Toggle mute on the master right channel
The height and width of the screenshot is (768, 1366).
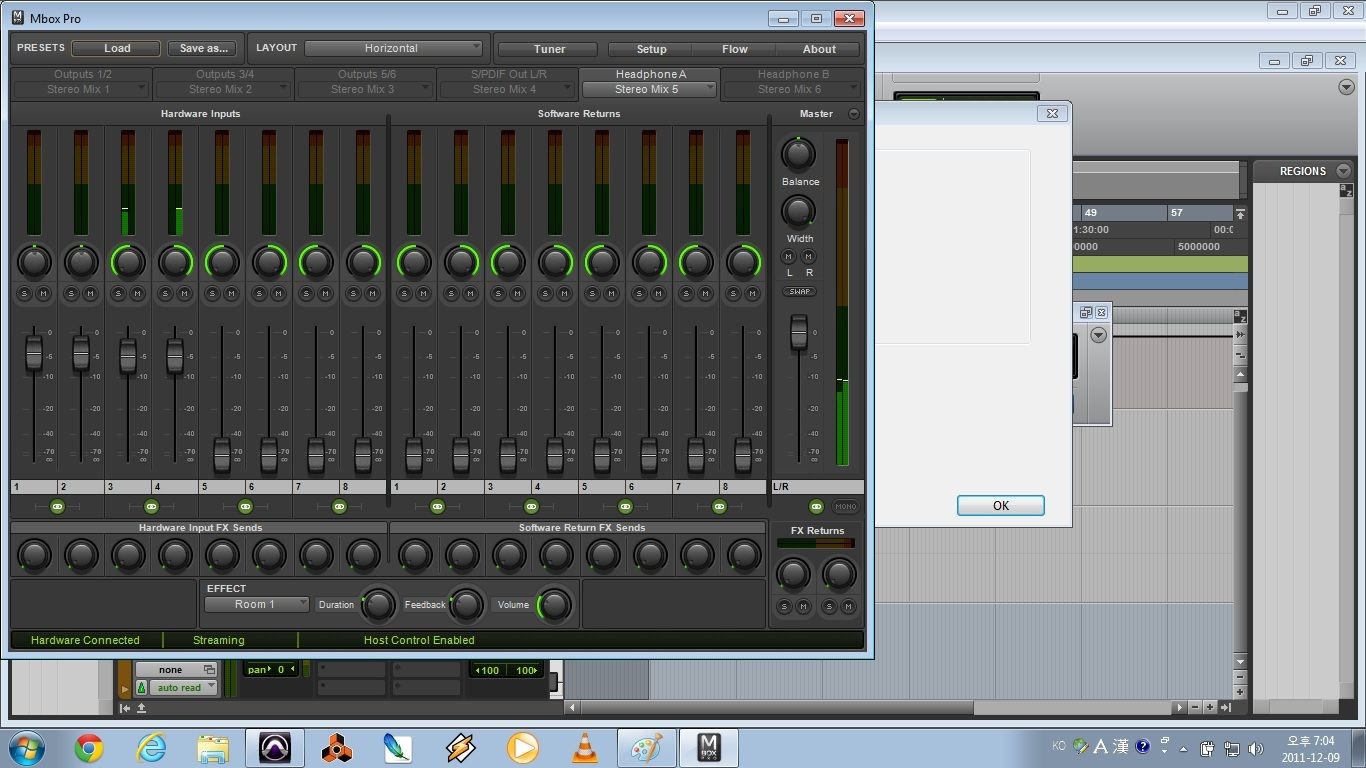click(809, 257)
